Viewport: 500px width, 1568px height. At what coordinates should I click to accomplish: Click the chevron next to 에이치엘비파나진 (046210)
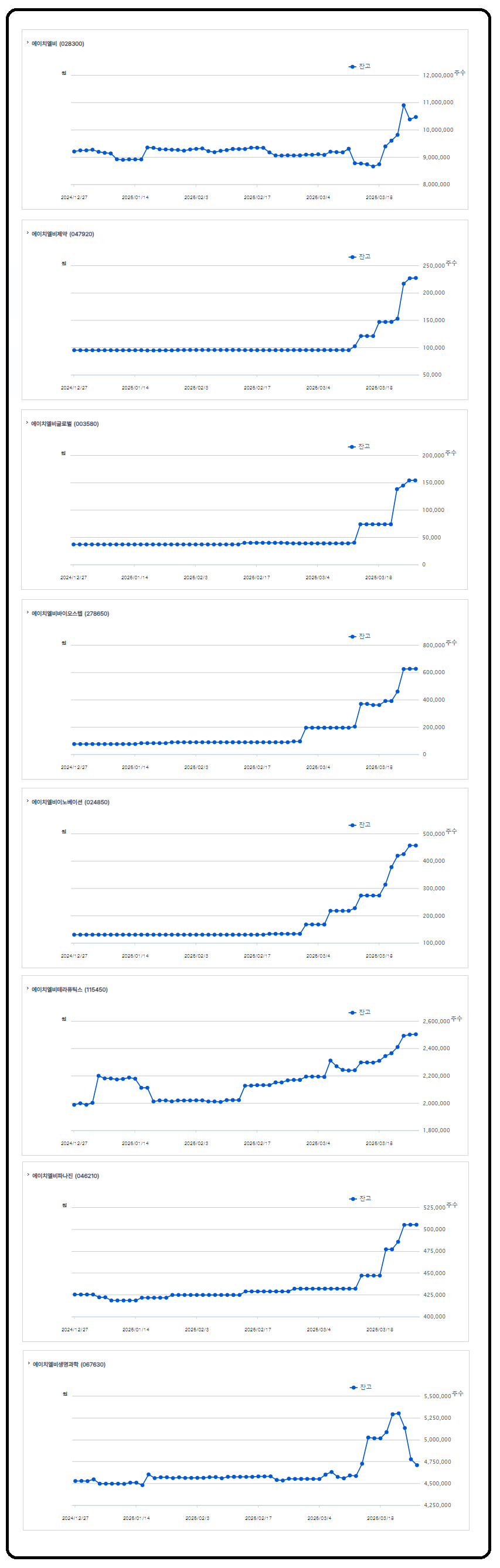click(28, 1176)
